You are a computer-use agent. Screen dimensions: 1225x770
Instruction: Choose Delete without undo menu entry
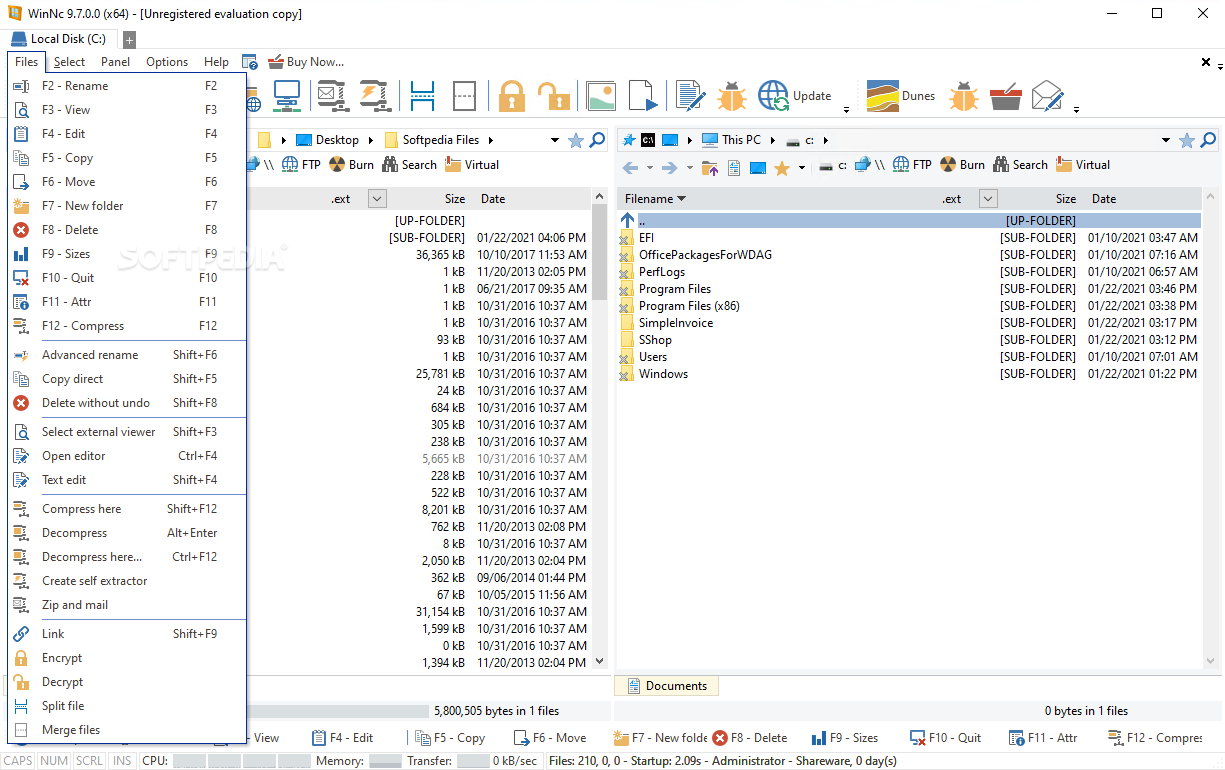tap(127, 403)
